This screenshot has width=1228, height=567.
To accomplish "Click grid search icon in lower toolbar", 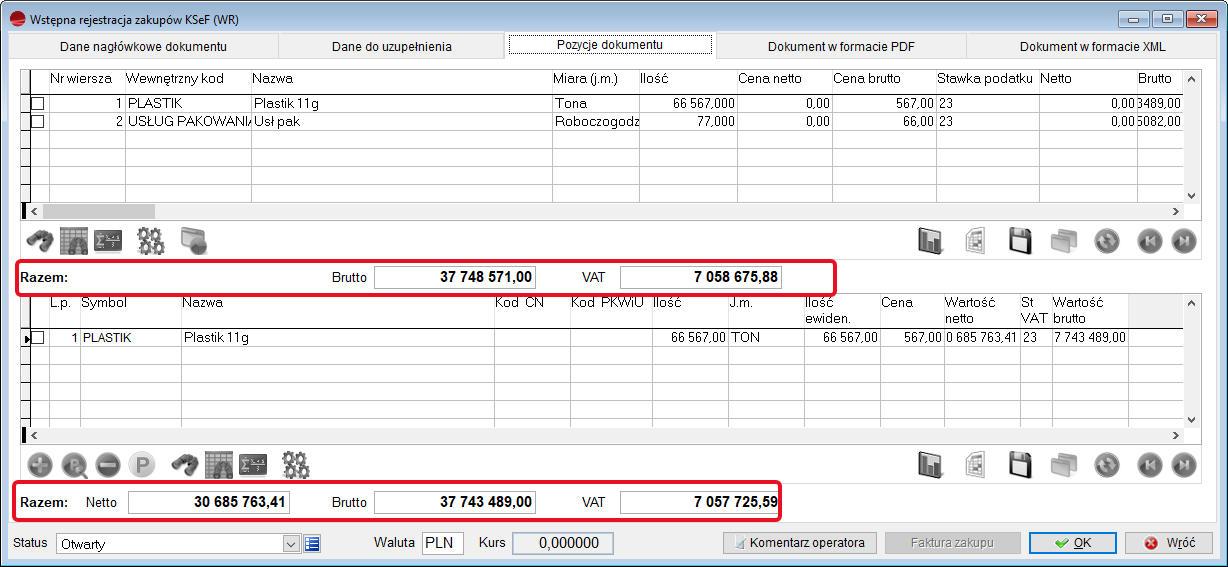I will 219,464.
